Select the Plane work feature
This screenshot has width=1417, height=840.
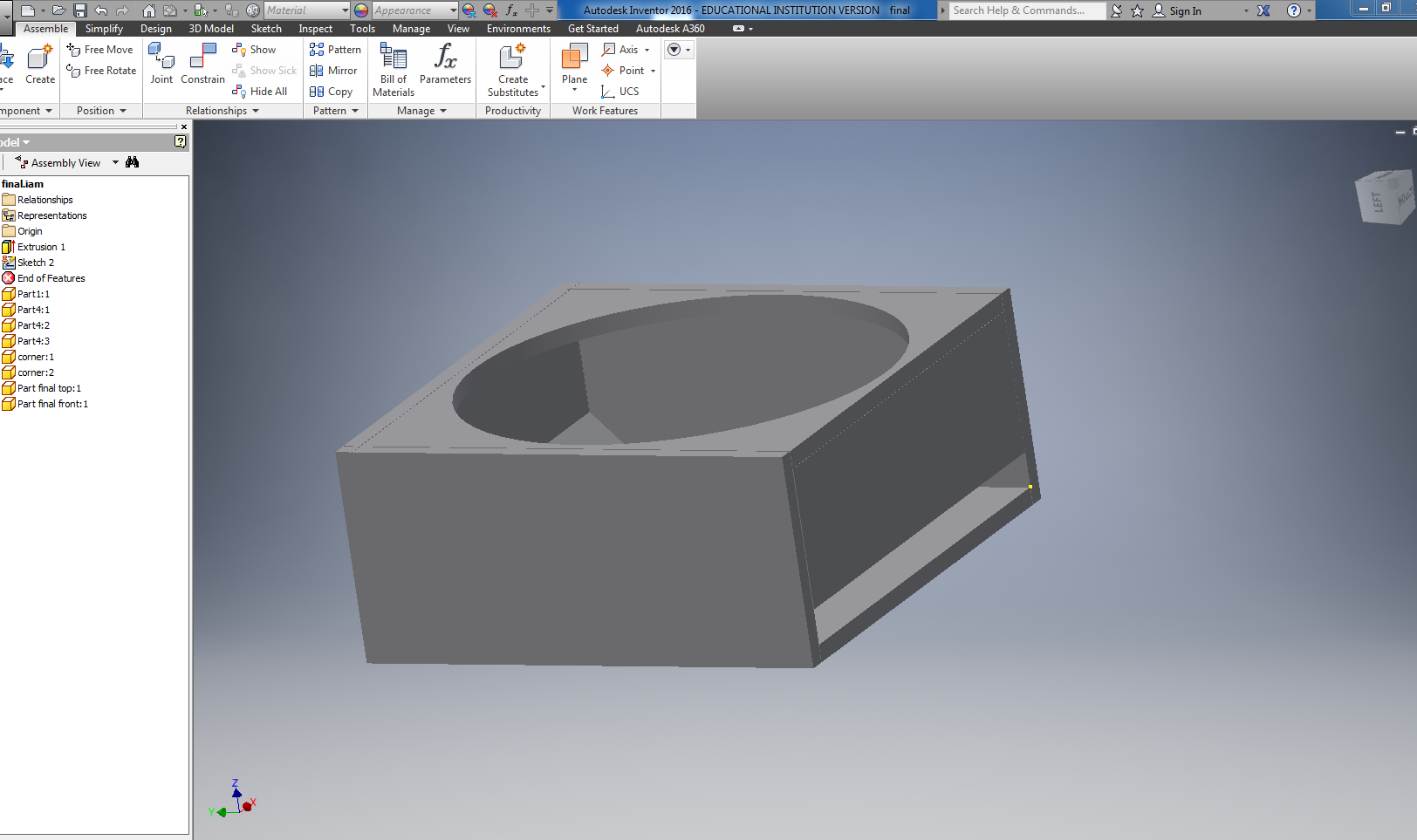click(x=574, y=64)
